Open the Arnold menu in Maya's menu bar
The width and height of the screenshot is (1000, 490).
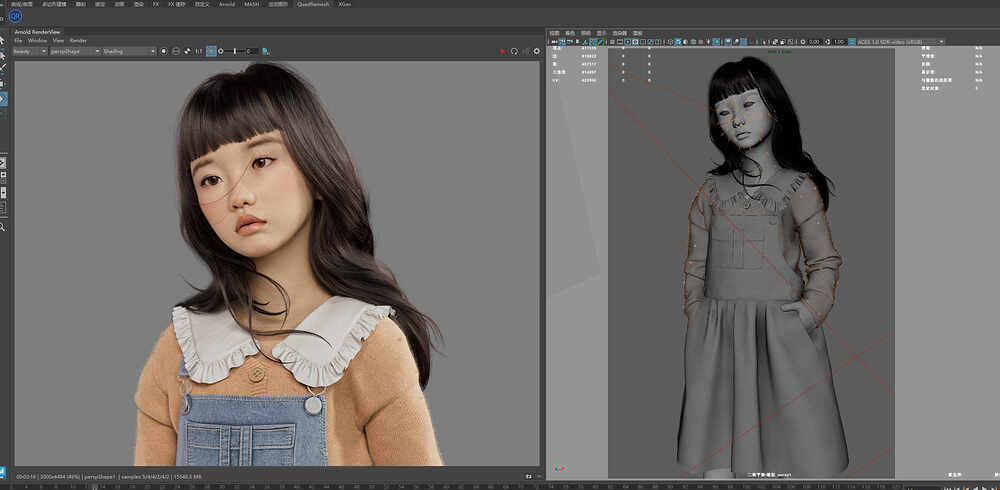[226, 4]
